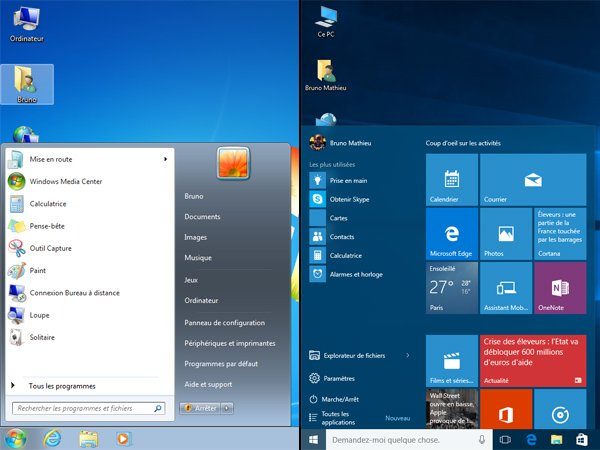Launch Windows Media Player from taskbar
This screenshot has width=600, height=450.
coord(123,439)
